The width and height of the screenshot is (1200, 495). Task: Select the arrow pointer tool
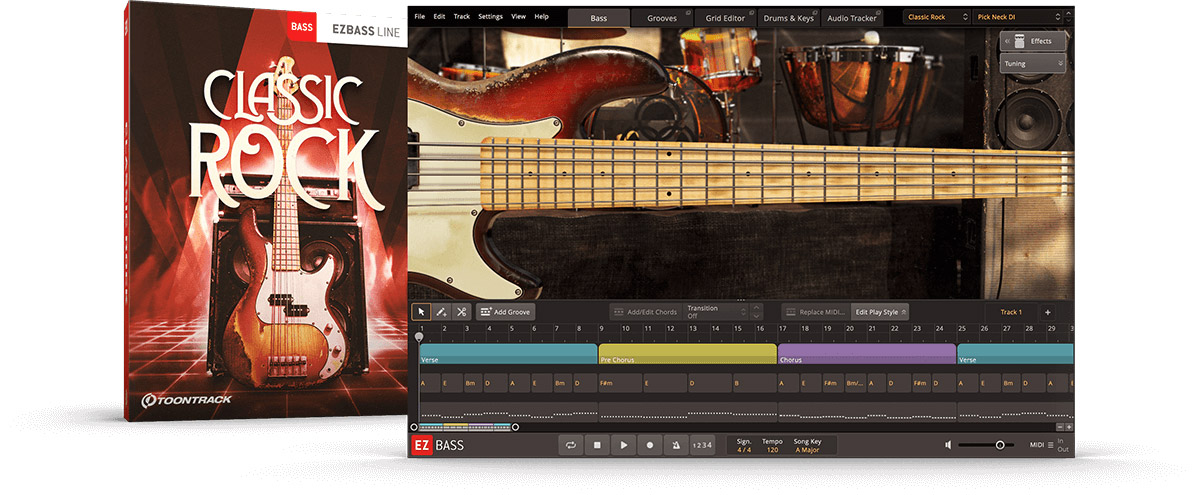coord(422,312)
